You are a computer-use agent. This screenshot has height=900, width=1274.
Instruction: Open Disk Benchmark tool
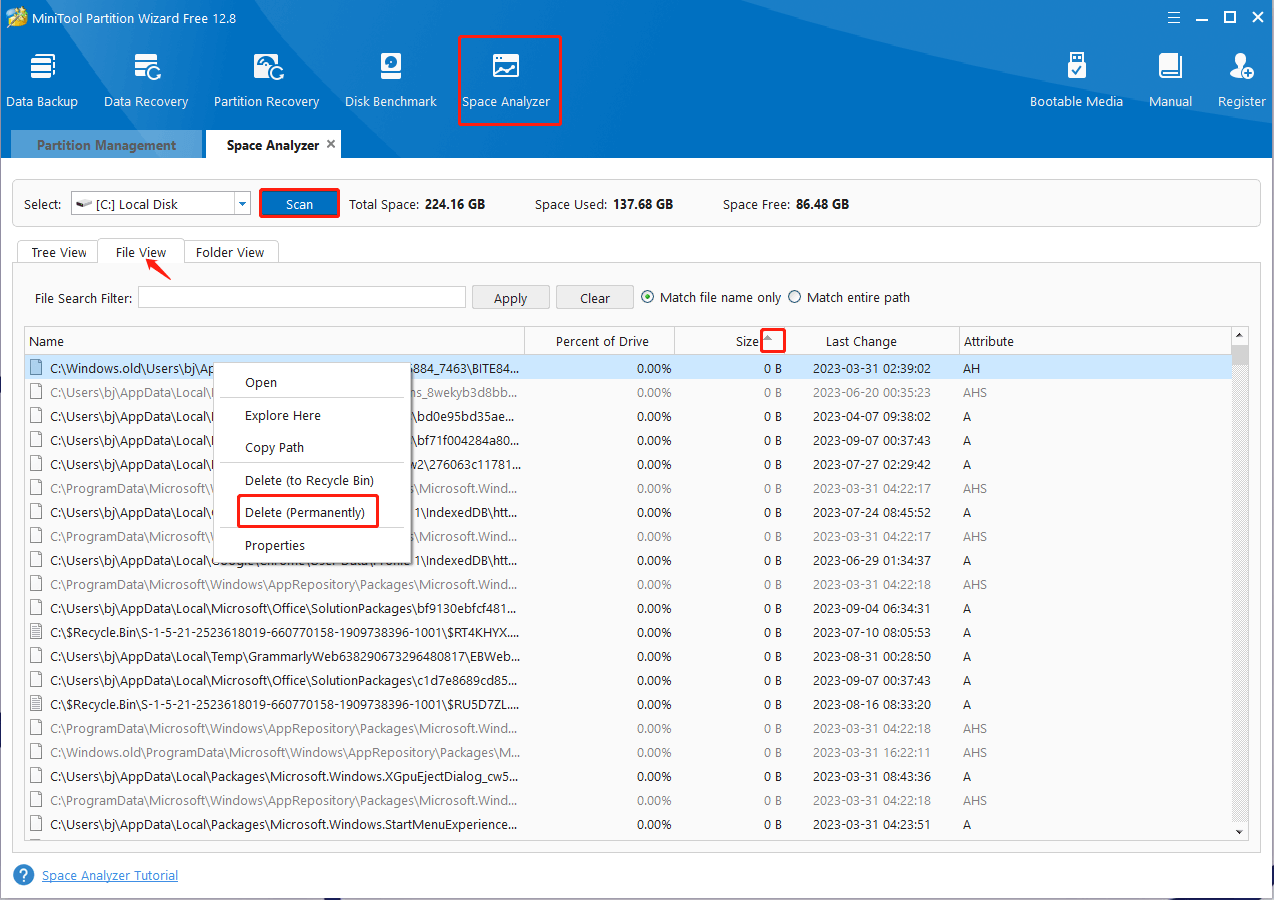click(x=391, y=80)
